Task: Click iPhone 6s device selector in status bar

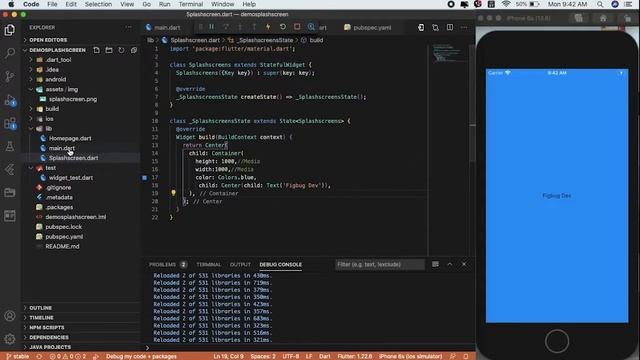Action: pos(410,356)
